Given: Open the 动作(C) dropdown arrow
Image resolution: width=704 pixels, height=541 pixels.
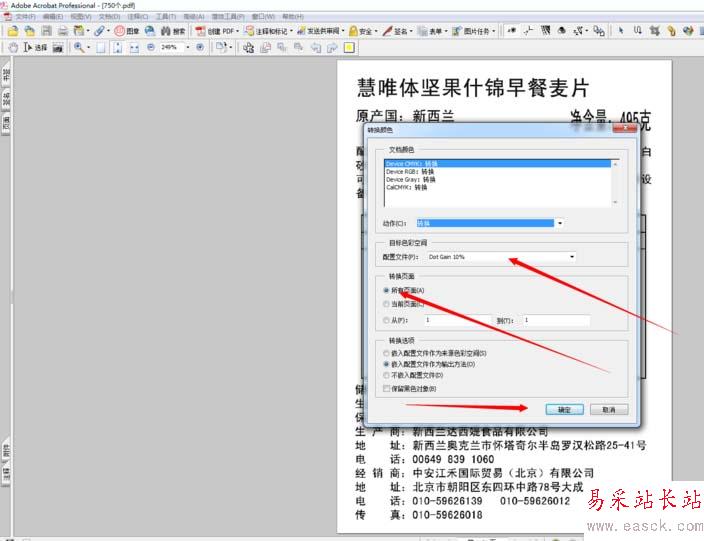Looking at the screenshot, I should 560,223.
